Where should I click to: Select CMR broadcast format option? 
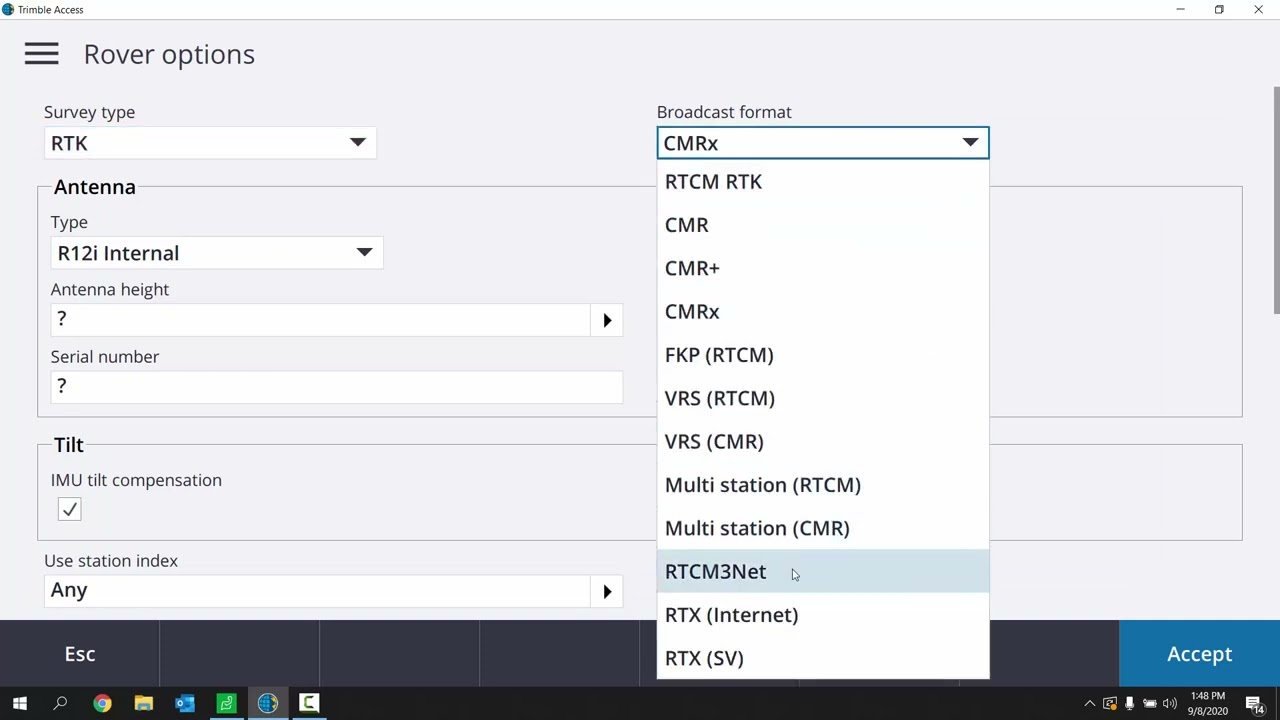tap(823, 225)
